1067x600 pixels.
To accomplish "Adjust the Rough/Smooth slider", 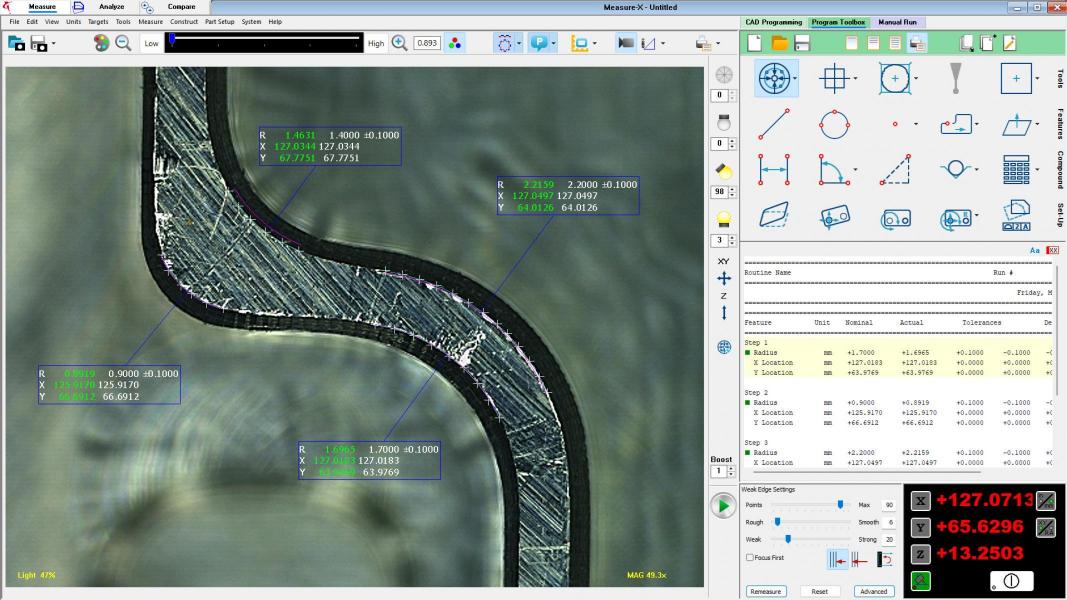I will point(778,522).
